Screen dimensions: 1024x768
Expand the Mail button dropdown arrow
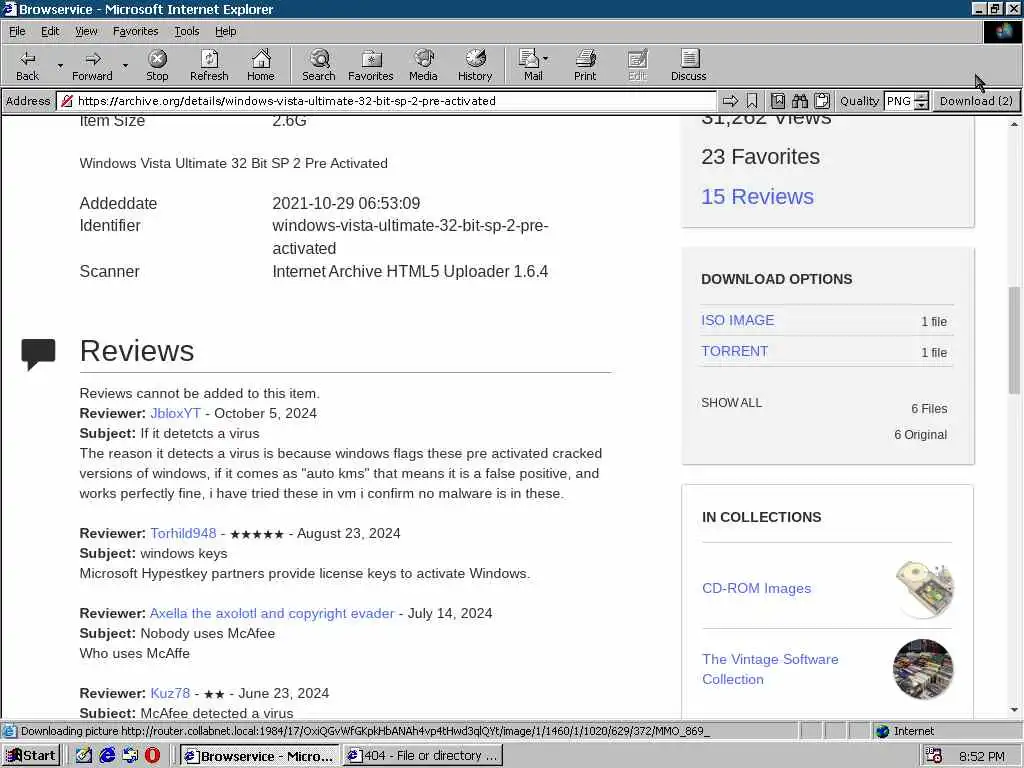pos(545,59)
